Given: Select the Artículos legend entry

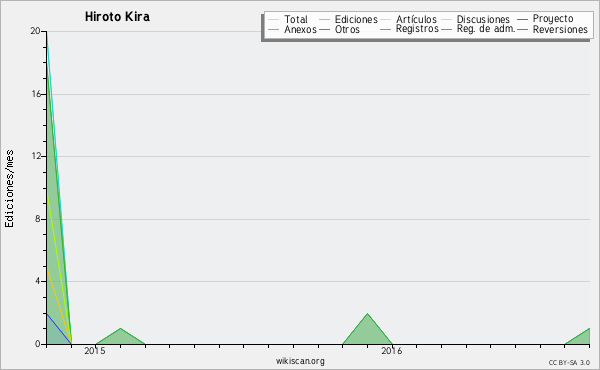Looking at the screenshot, I should coord(416,19).
